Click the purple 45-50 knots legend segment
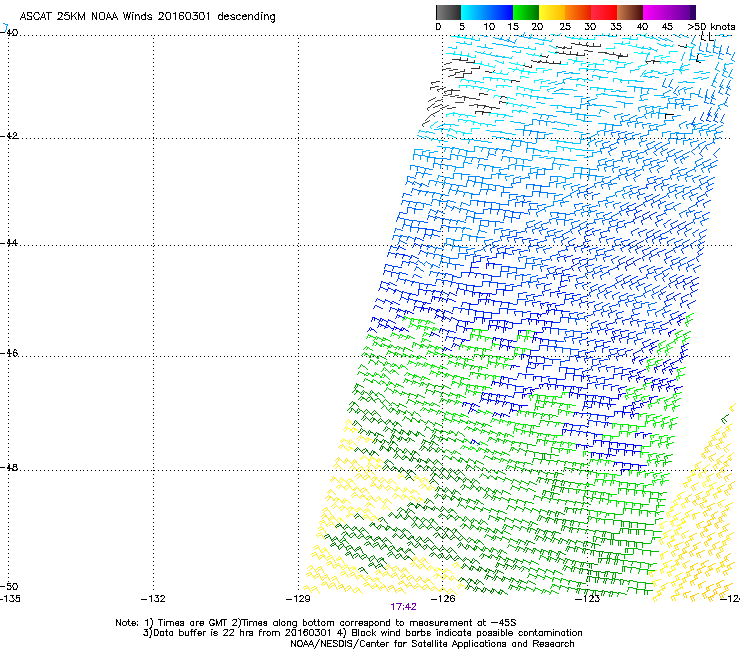This screenshot has height=650, width=740. tap(682, 12)
